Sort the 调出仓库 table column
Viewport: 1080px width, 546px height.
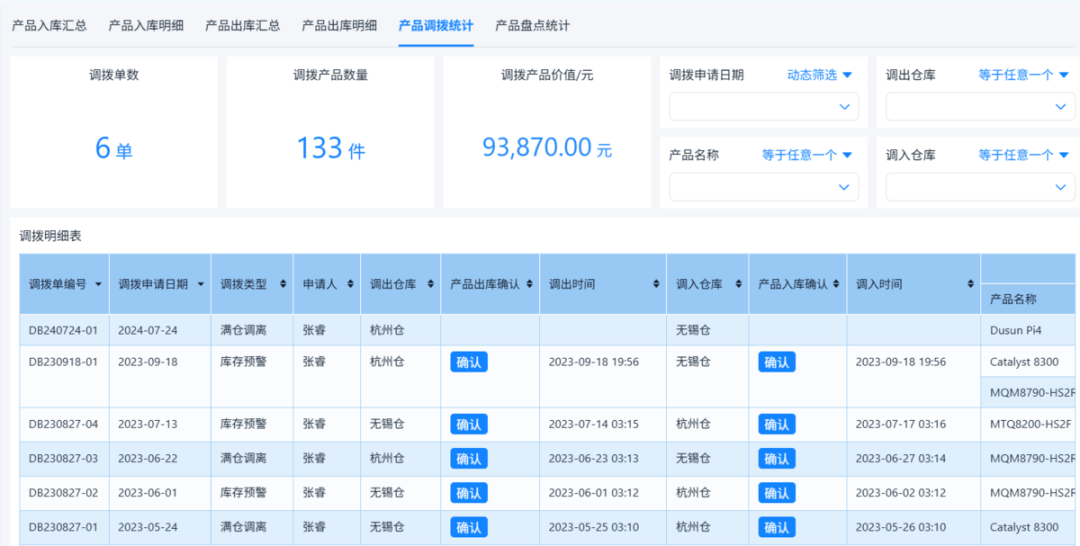tap(430, 284)
